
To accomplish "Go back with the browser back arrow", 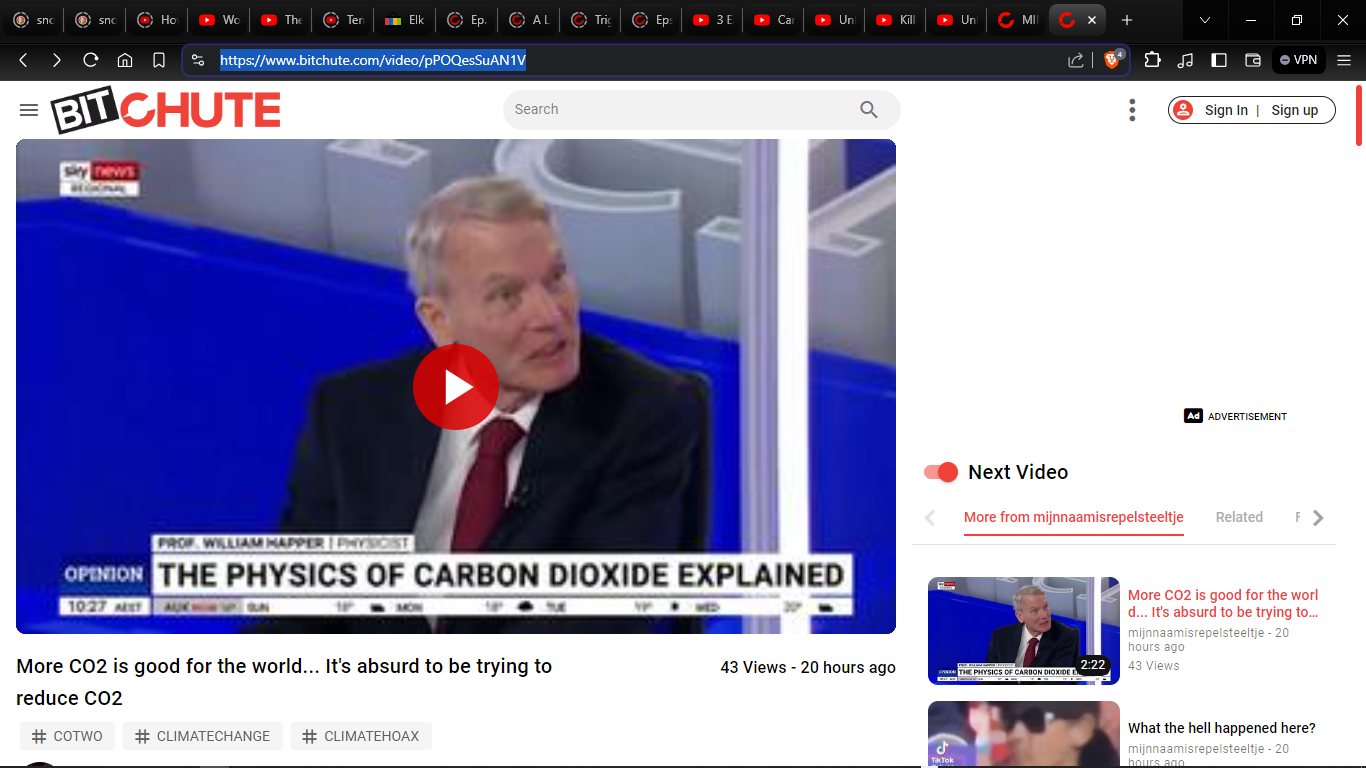I will (x=23, y=60).
